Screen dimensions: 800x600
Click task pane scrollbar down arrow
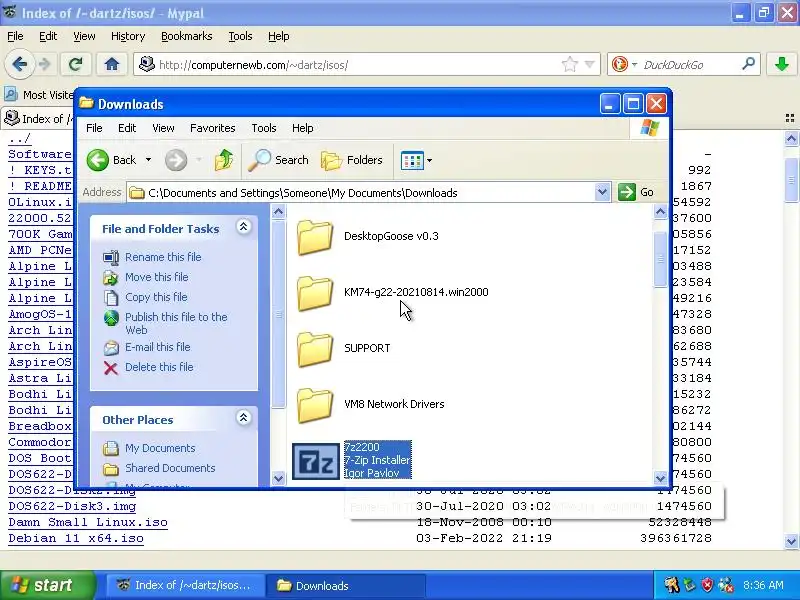point(278,478)
